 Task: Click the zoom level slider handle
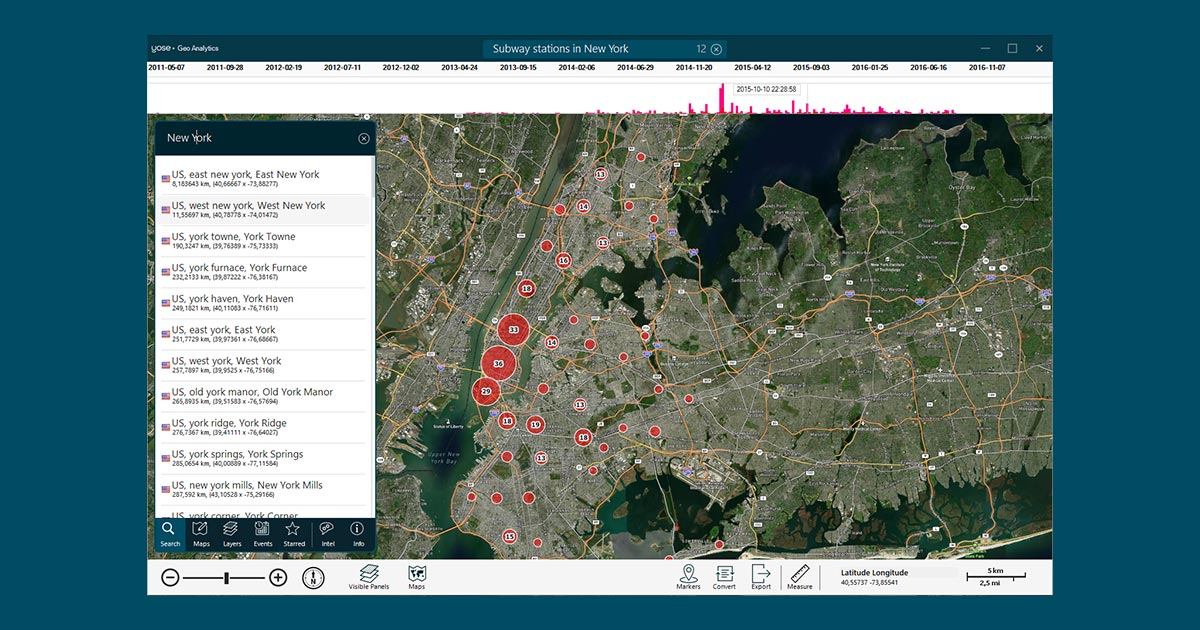tap(227, 577)
